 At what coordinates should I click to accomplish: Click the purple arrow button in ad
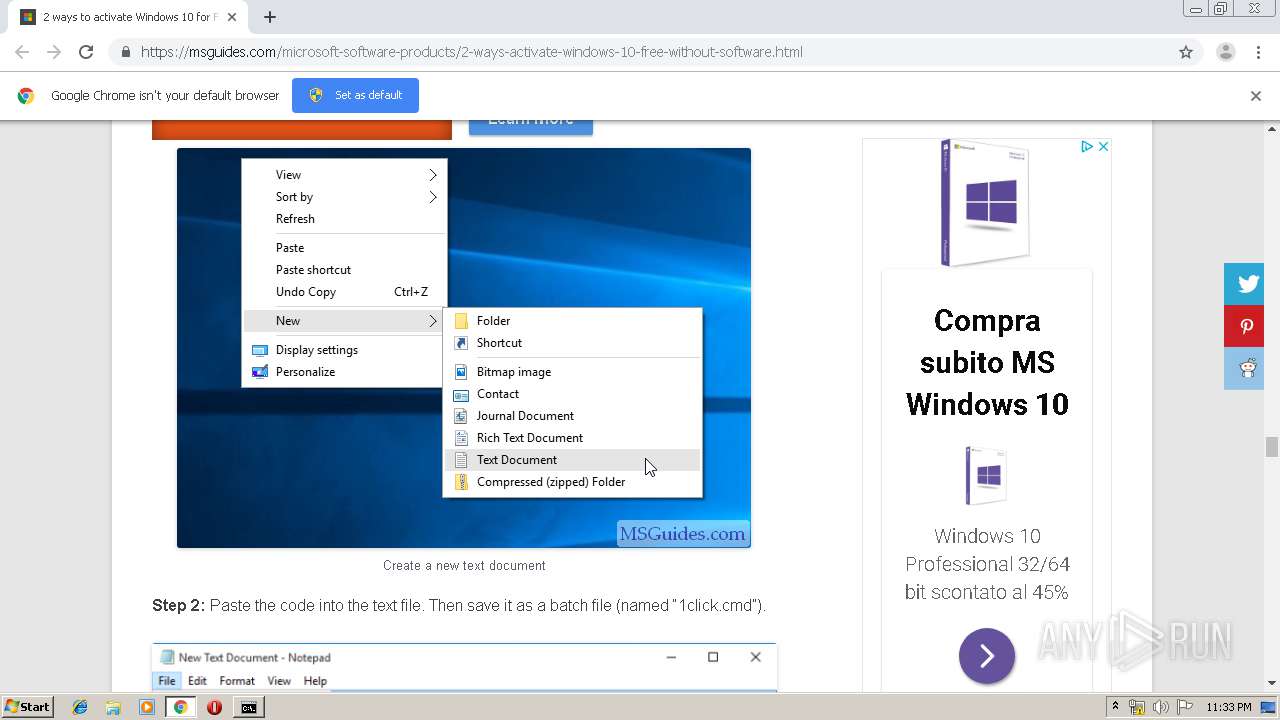point(987,656)
